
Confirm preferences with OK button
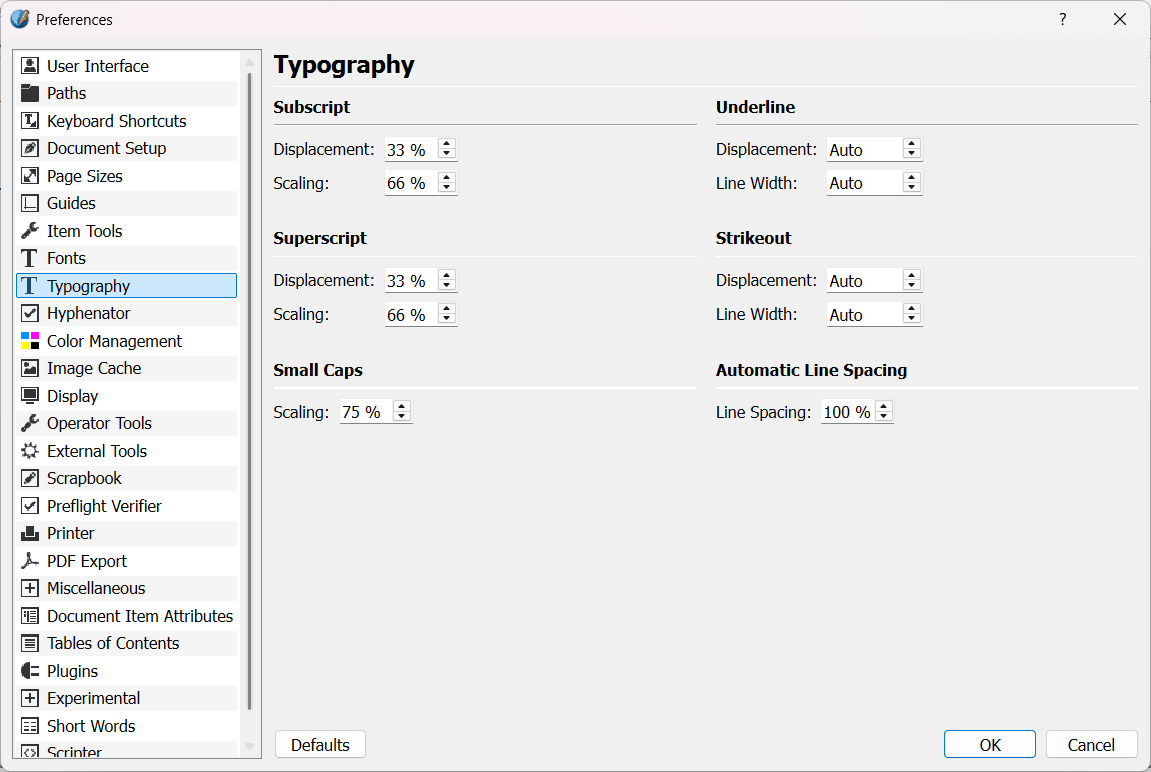pyautogui.click(x=989, y=745)
